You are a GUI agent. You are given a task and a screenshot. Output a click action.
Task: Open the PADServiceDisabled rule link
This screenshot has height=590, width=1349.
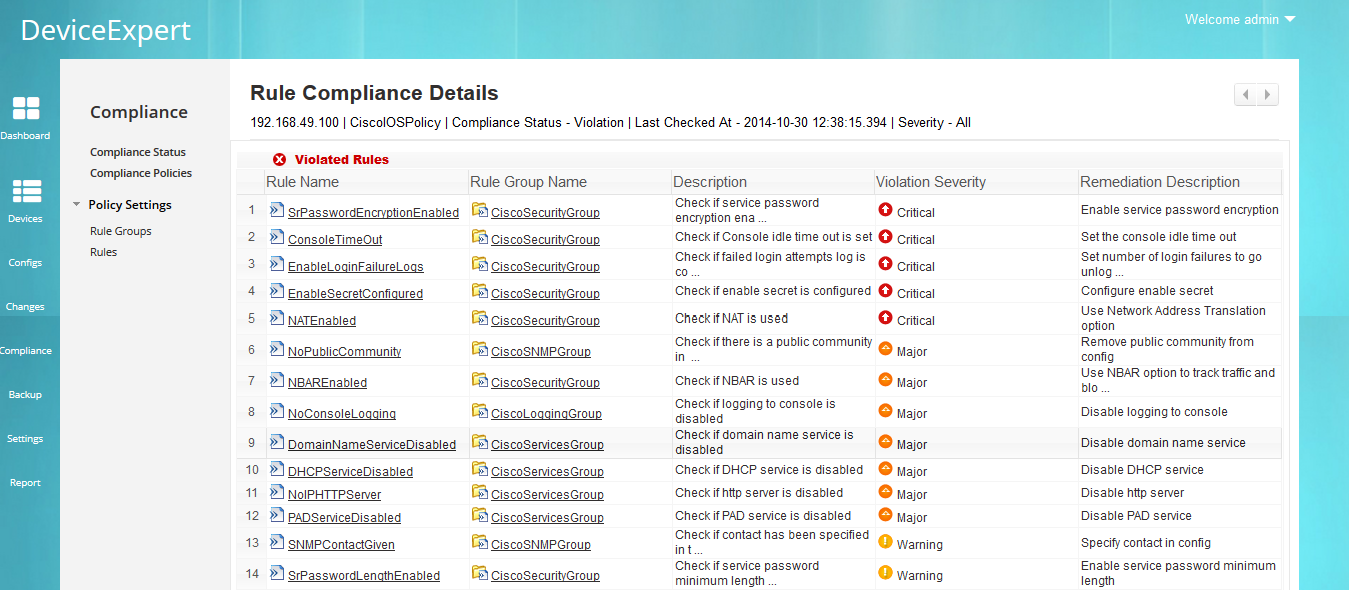point(344,518)
